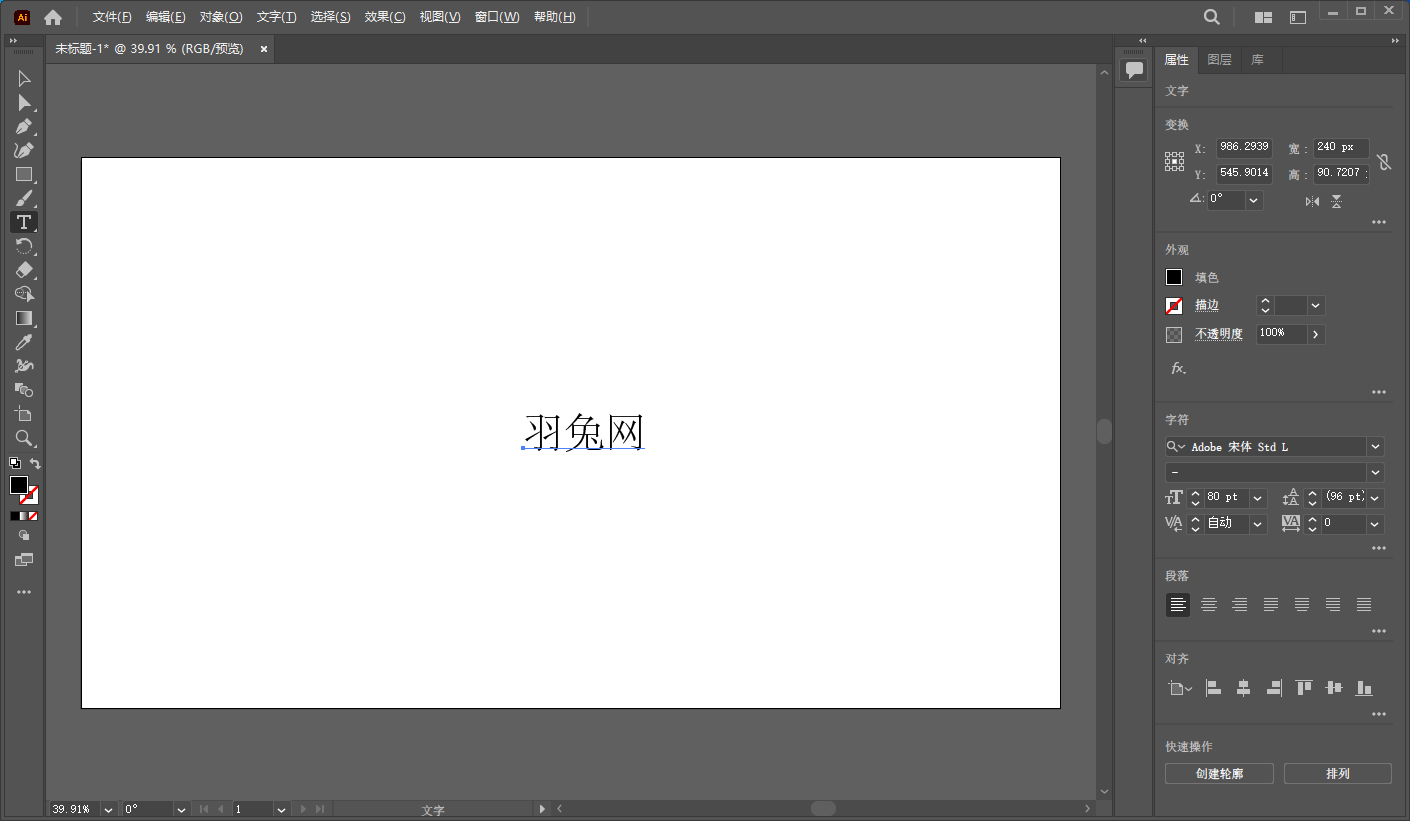The height and width of the screenshot is (821, 1410).
Task: Select the Selection tool in the toolbar
Action: coord(24,78)
